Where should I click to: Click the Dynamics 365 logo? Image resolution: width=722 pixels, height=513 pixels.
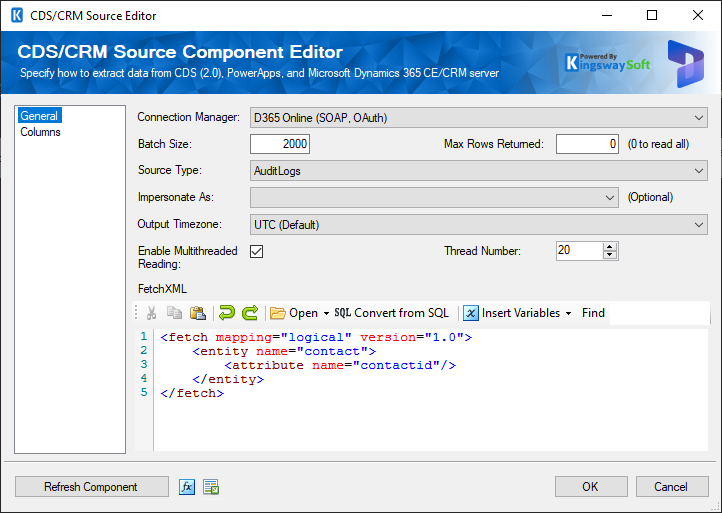(x=686, y=64)
